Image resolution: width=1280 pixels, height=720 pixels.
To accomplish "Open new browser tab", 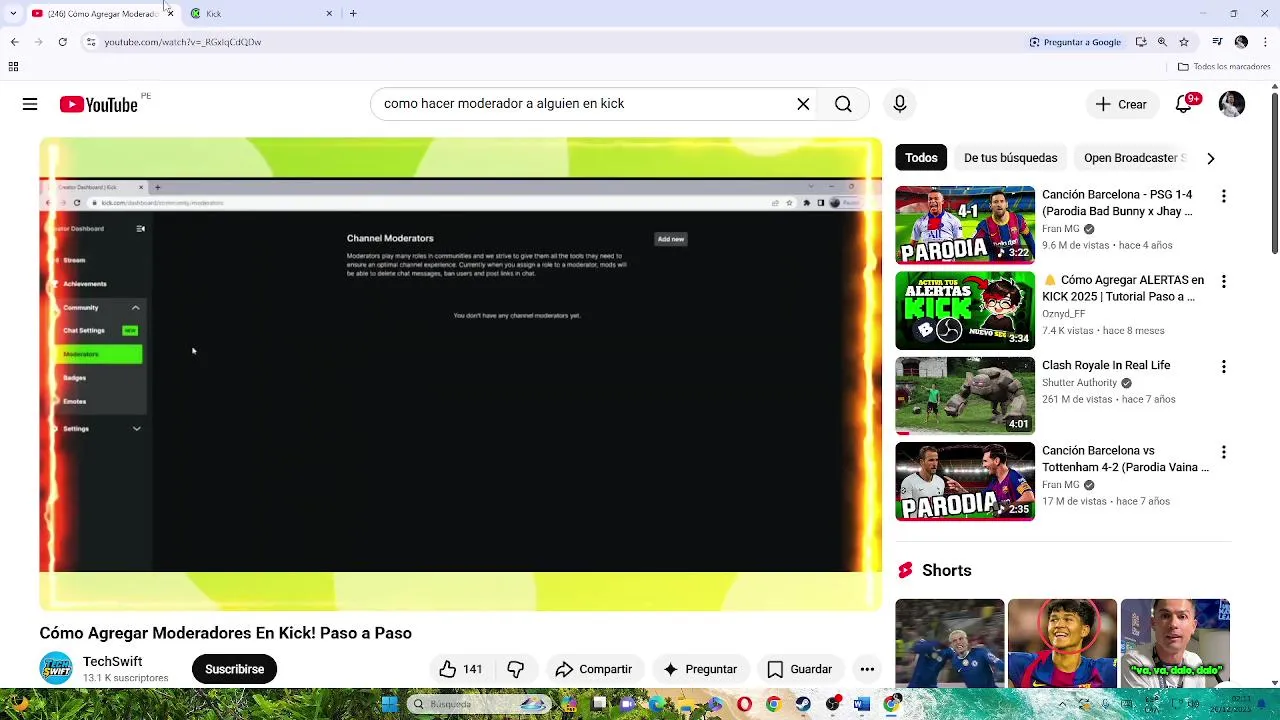I will pyautogui.click(x=353, y=13).
